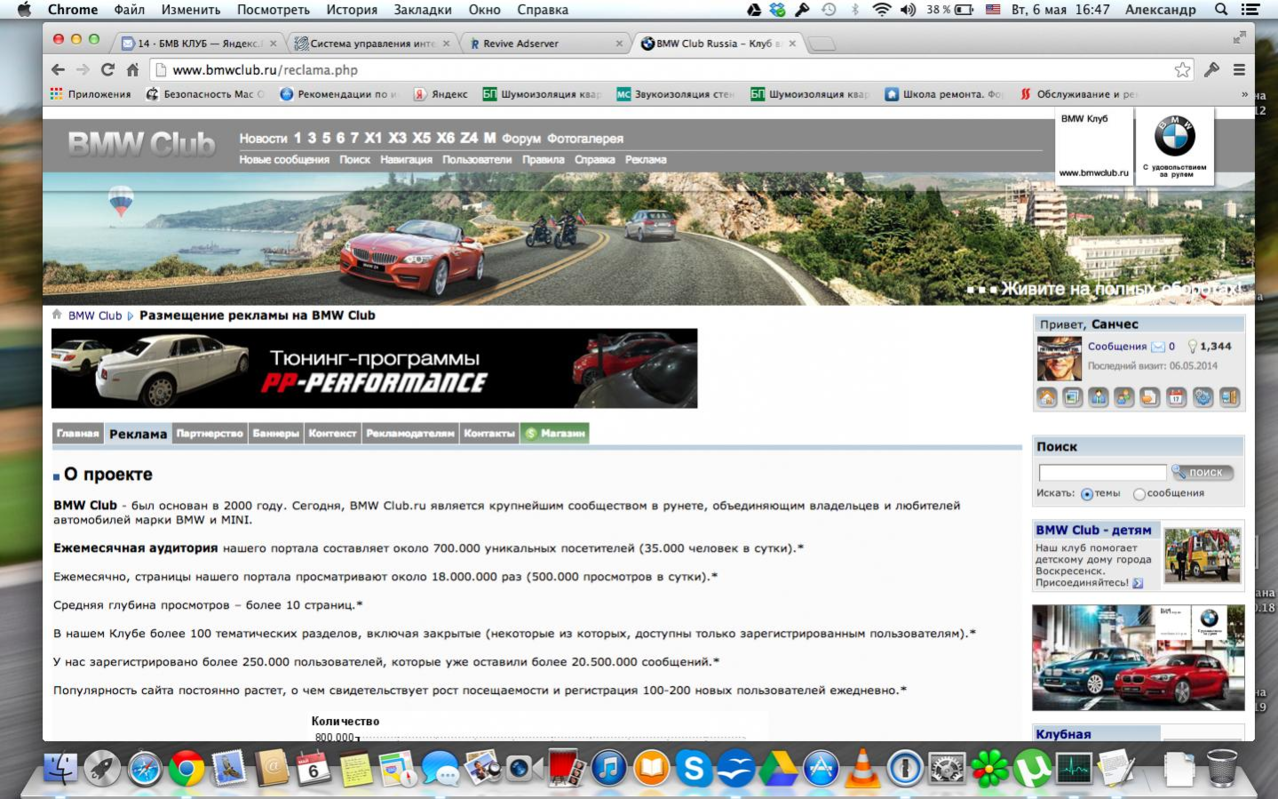Select the "сообщения" search radio button
This screenshot has width=1278, height=799.
(x=1139, y=494)
